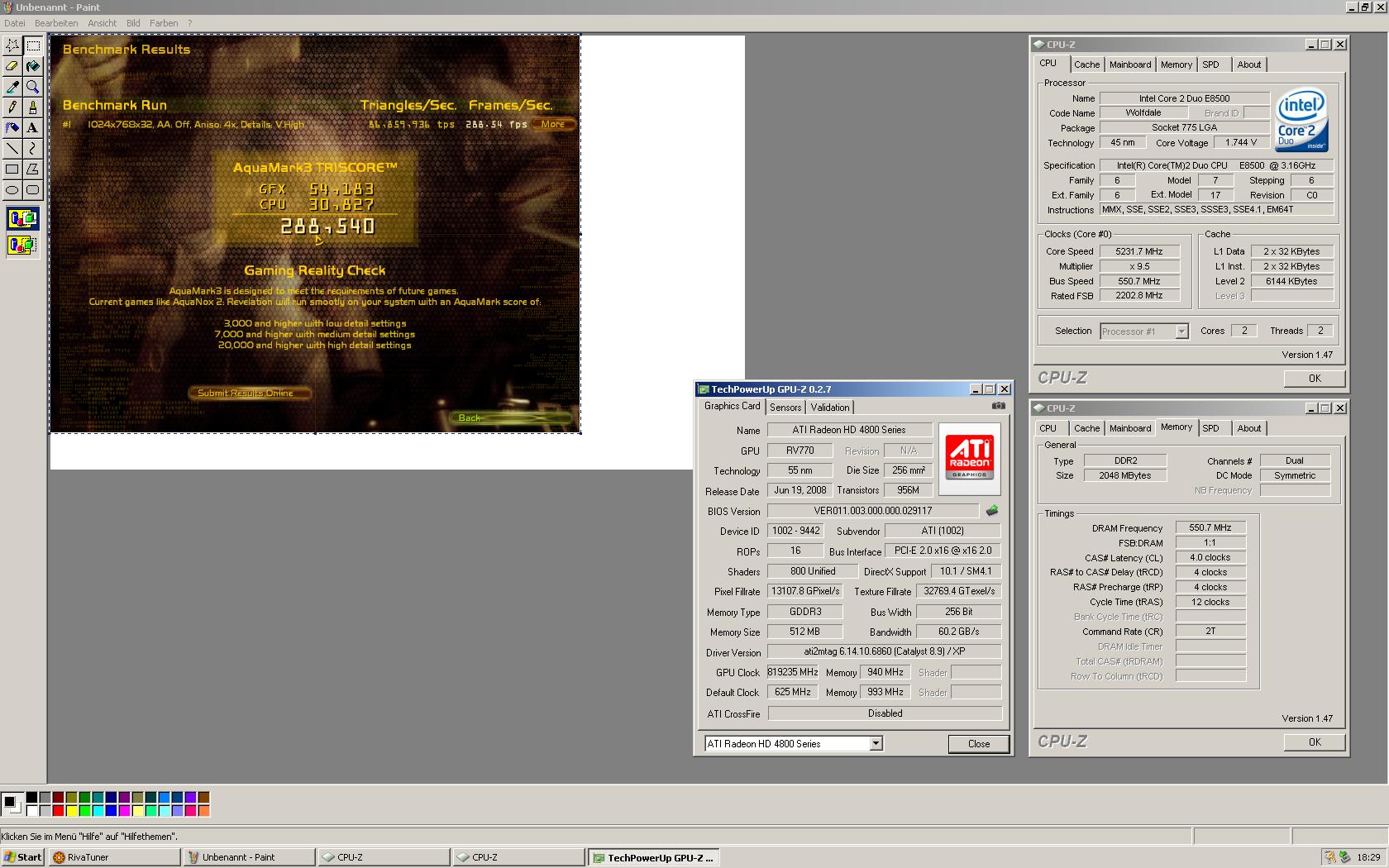The image size is (1389, 868).
Task: Choose transparent selection mode option
Action: pos(22,245)
